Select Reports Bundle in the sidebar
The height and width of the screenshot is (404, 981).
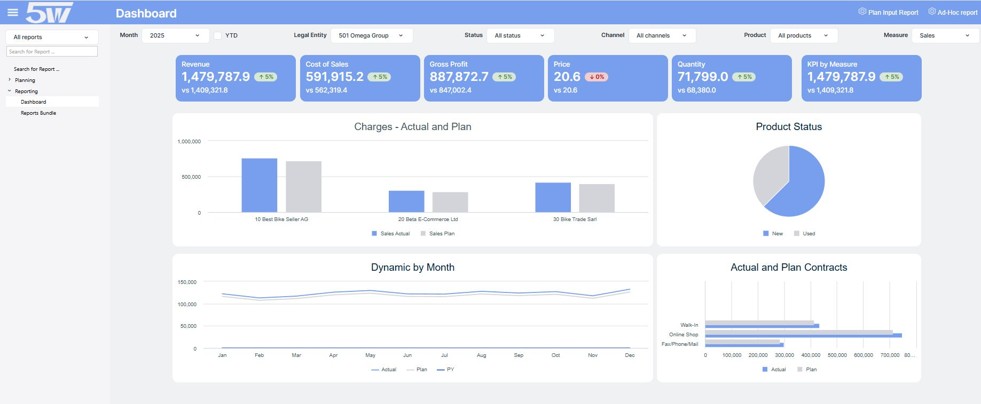(38, 113)
